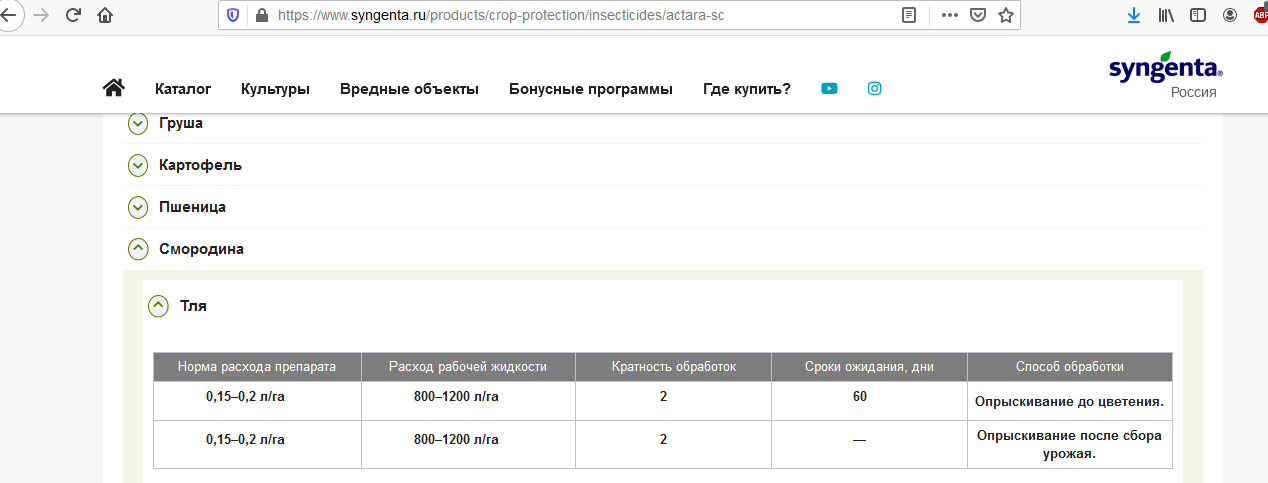Click the Смородина crop heading text

201,249
